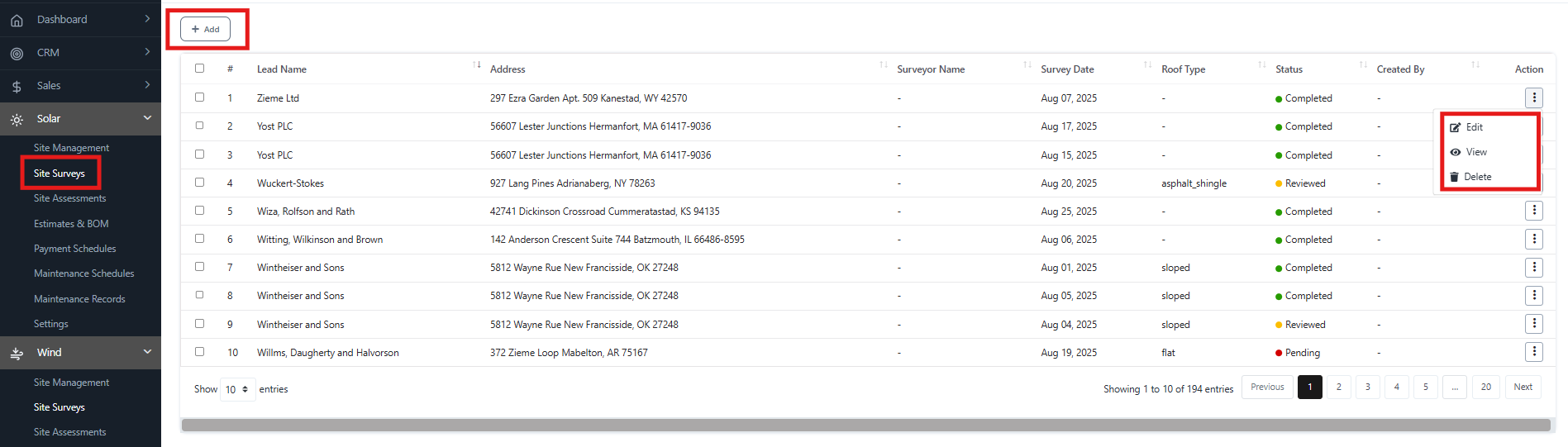Click the Add button
Screen dimensions: 1568x447
click(205, 30)
